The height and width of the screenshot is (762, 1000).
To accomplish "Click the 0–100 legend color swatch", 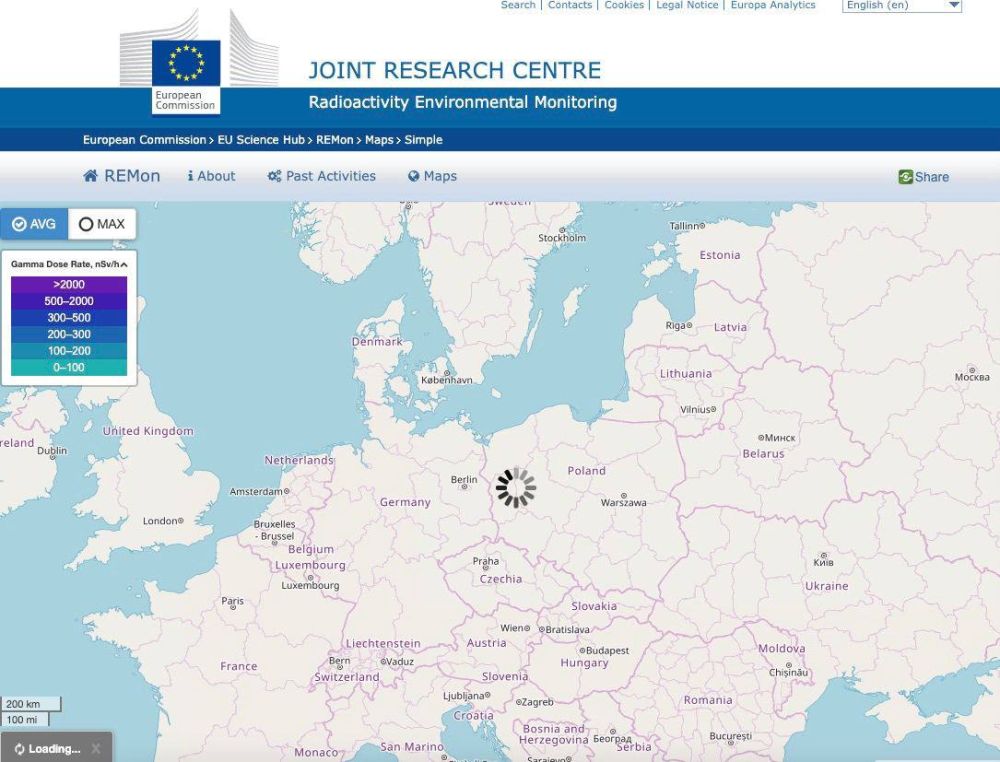I will tap(69, 368).
